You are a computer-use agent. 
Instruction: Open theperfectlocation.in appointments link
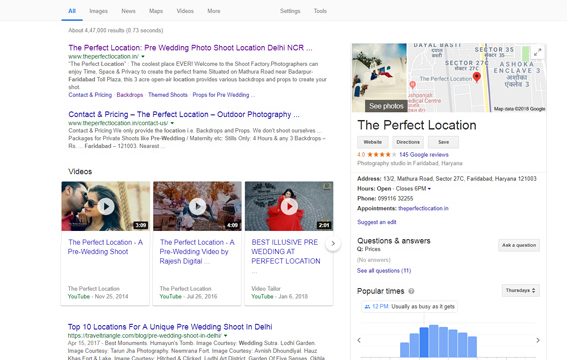pyautogui.click(x=423, y=208)
